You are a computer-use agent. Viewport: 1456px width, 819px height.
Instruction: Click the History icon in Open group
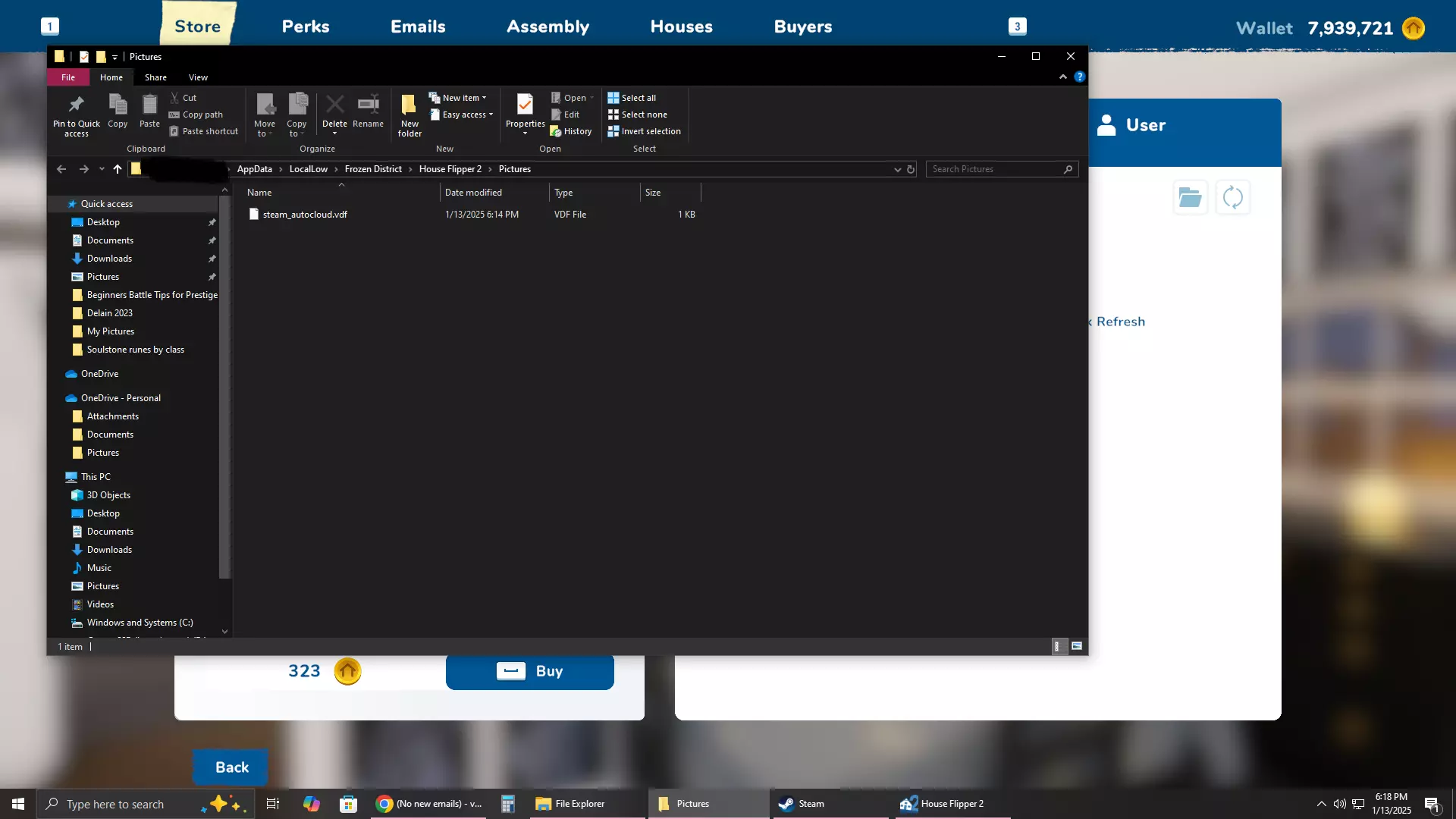[556, 131]
